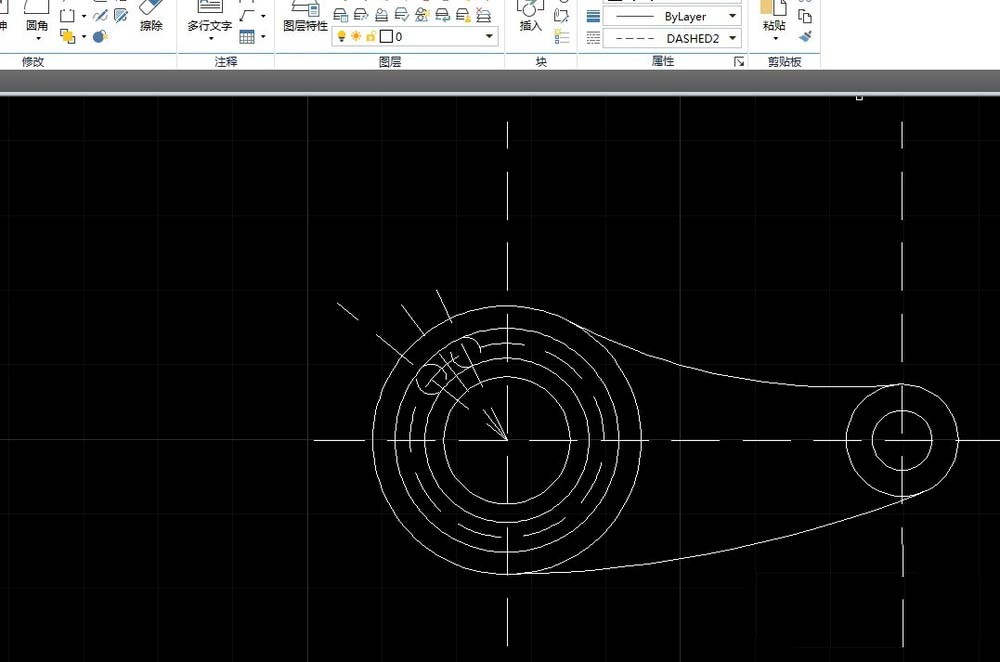The image size is (1000, 662).
Task: Open the DASHED2 linetype dropdown
Action: click(733, 37)
